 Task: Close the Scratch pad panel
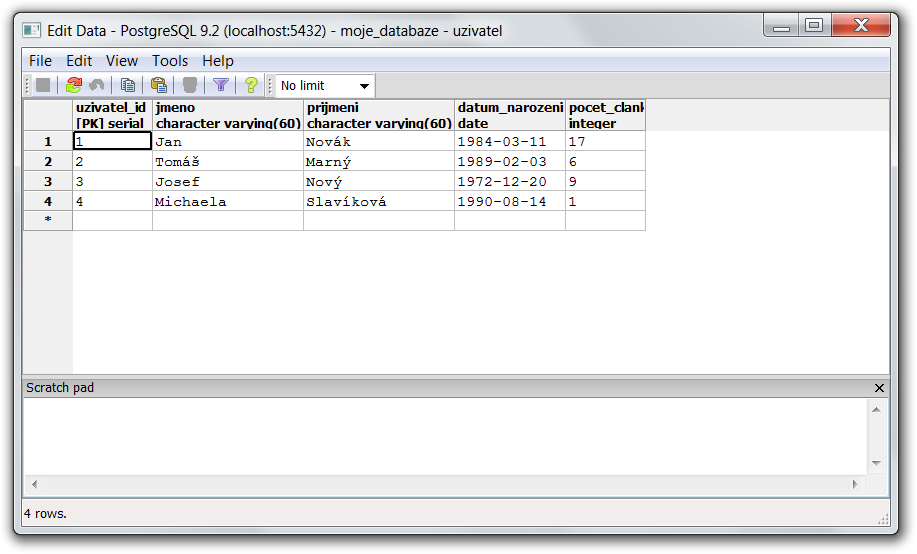tap(879, 388)
